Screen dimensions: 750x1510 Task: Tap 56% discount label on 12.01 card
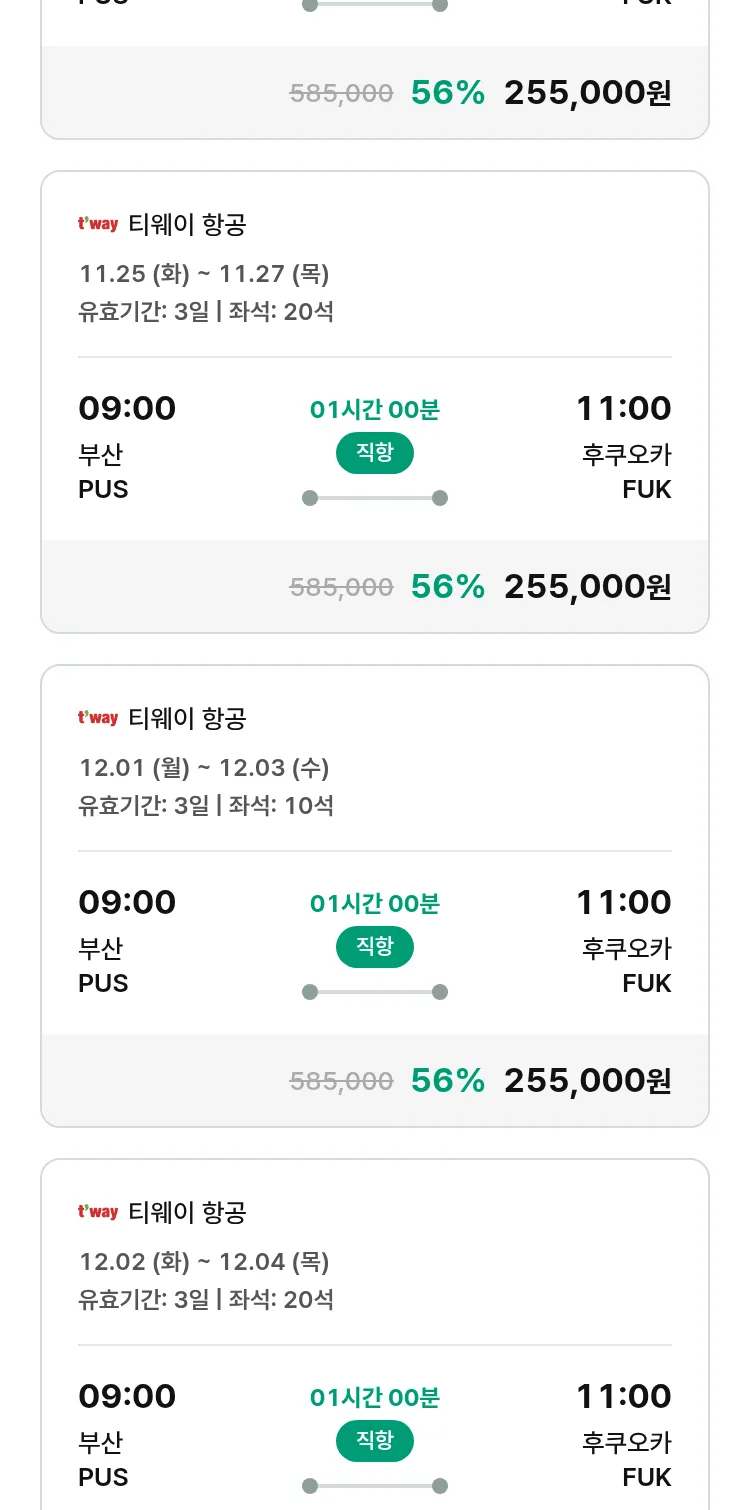click(447, 1081)
